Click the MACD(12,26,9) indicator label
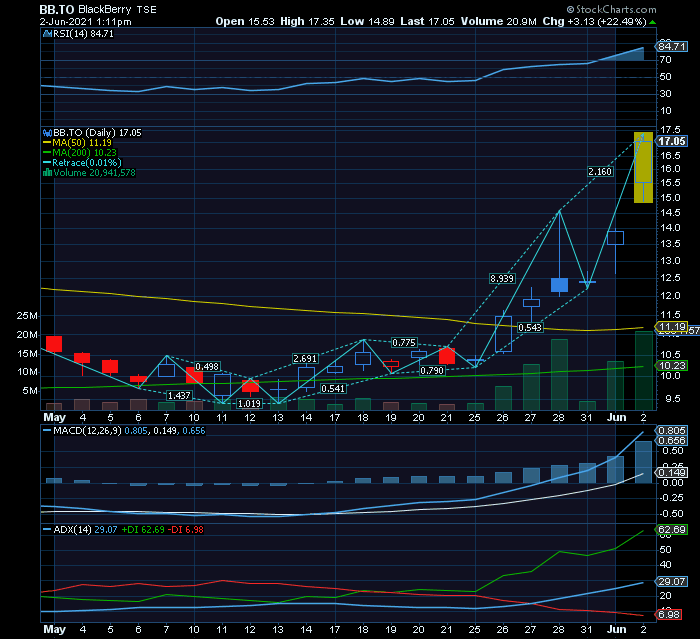Viewport: 700px width, 639px height. (87, 431)
